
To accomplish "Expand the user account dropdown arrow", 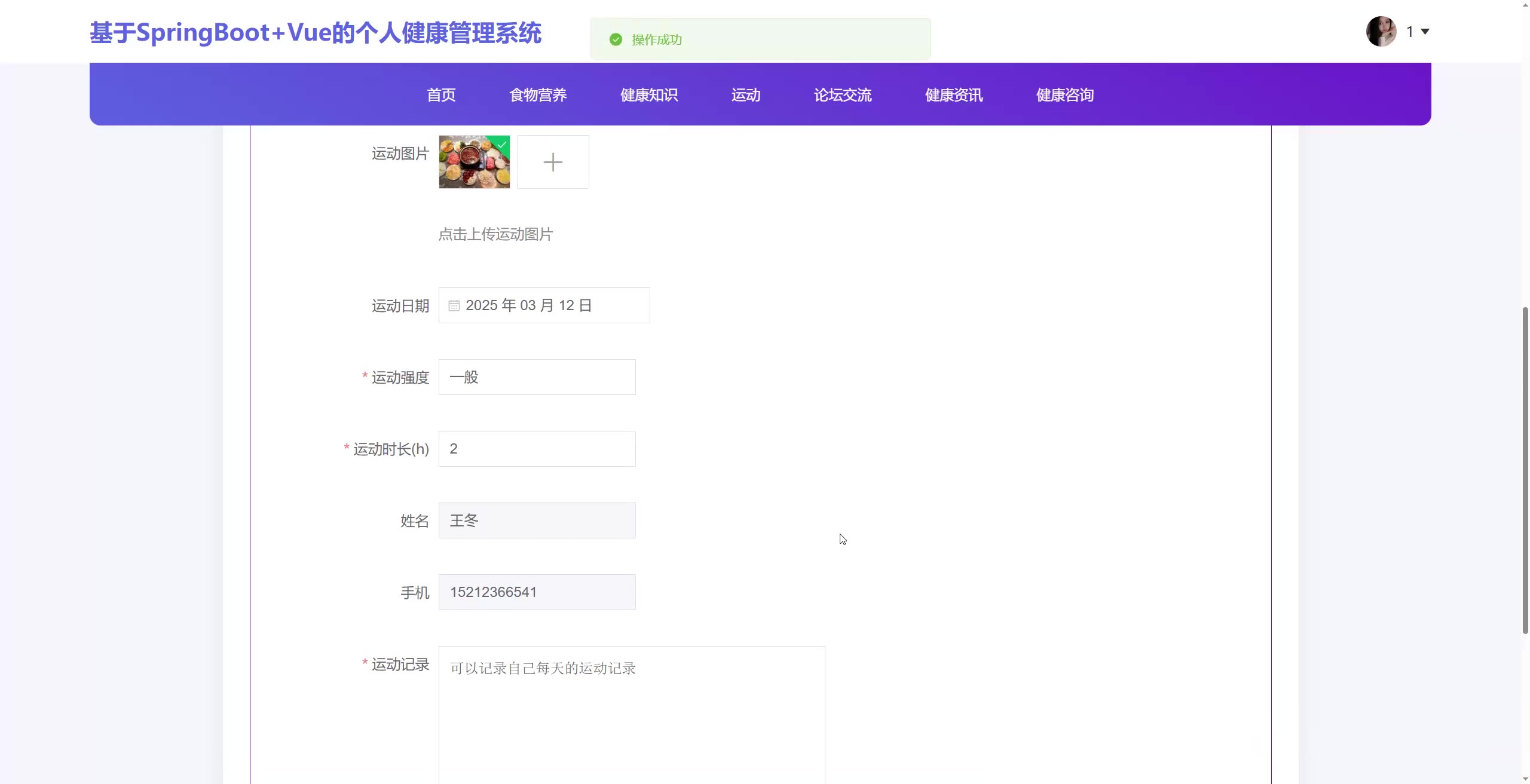I will point(1425,32).
